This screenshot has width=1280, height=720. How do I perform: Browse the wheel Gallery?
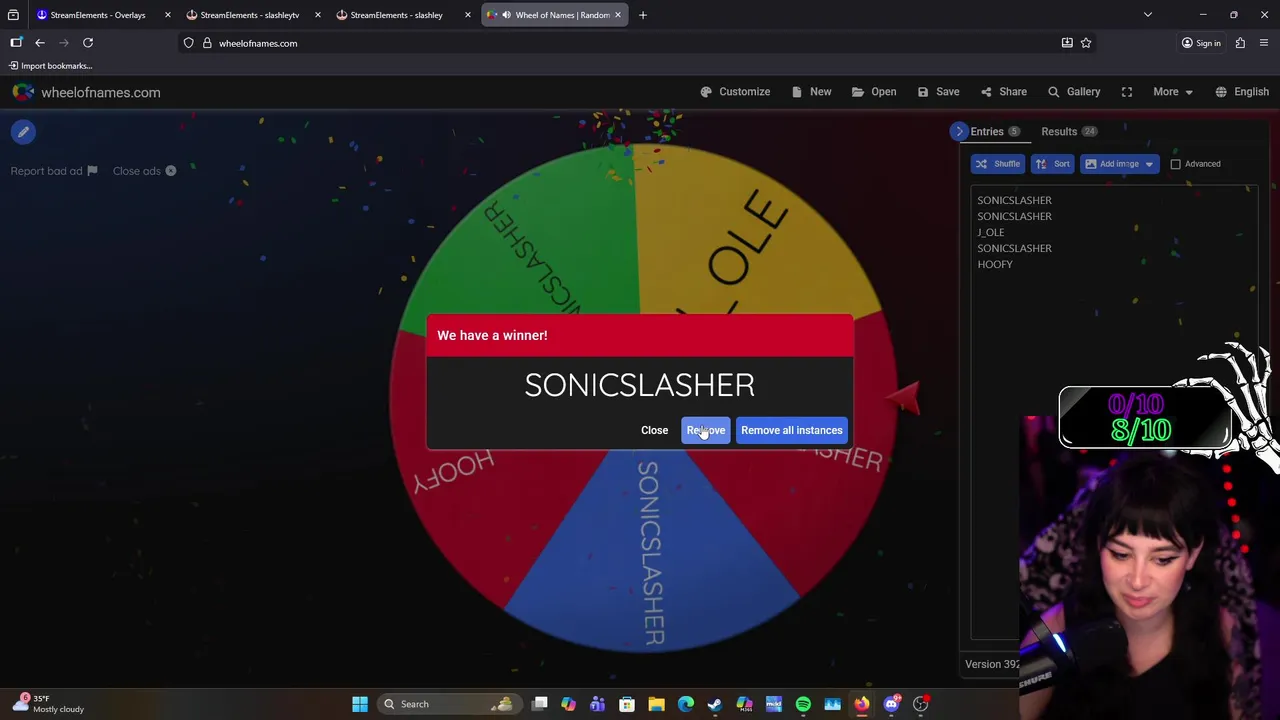click(x=1074, y=92)
